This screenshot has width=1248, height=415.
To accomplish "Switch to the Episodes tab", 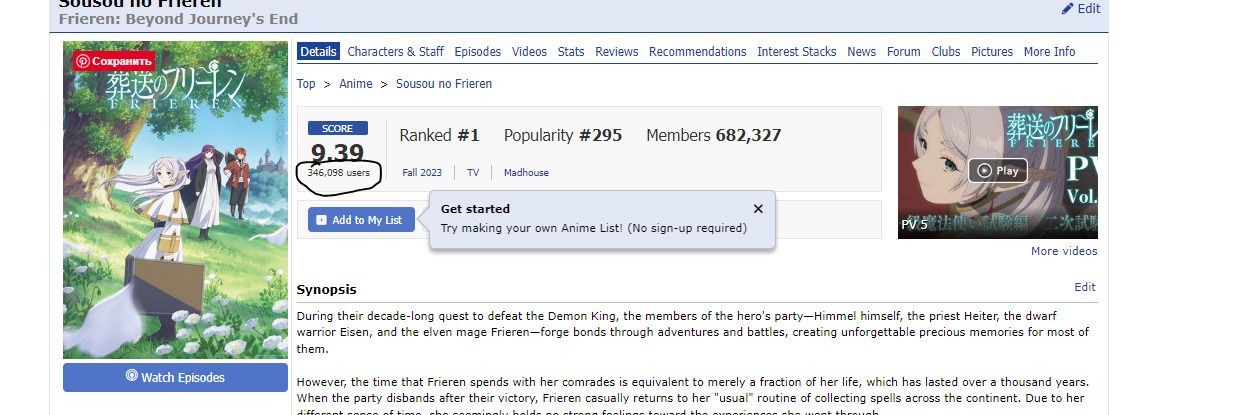I will 477,52.
